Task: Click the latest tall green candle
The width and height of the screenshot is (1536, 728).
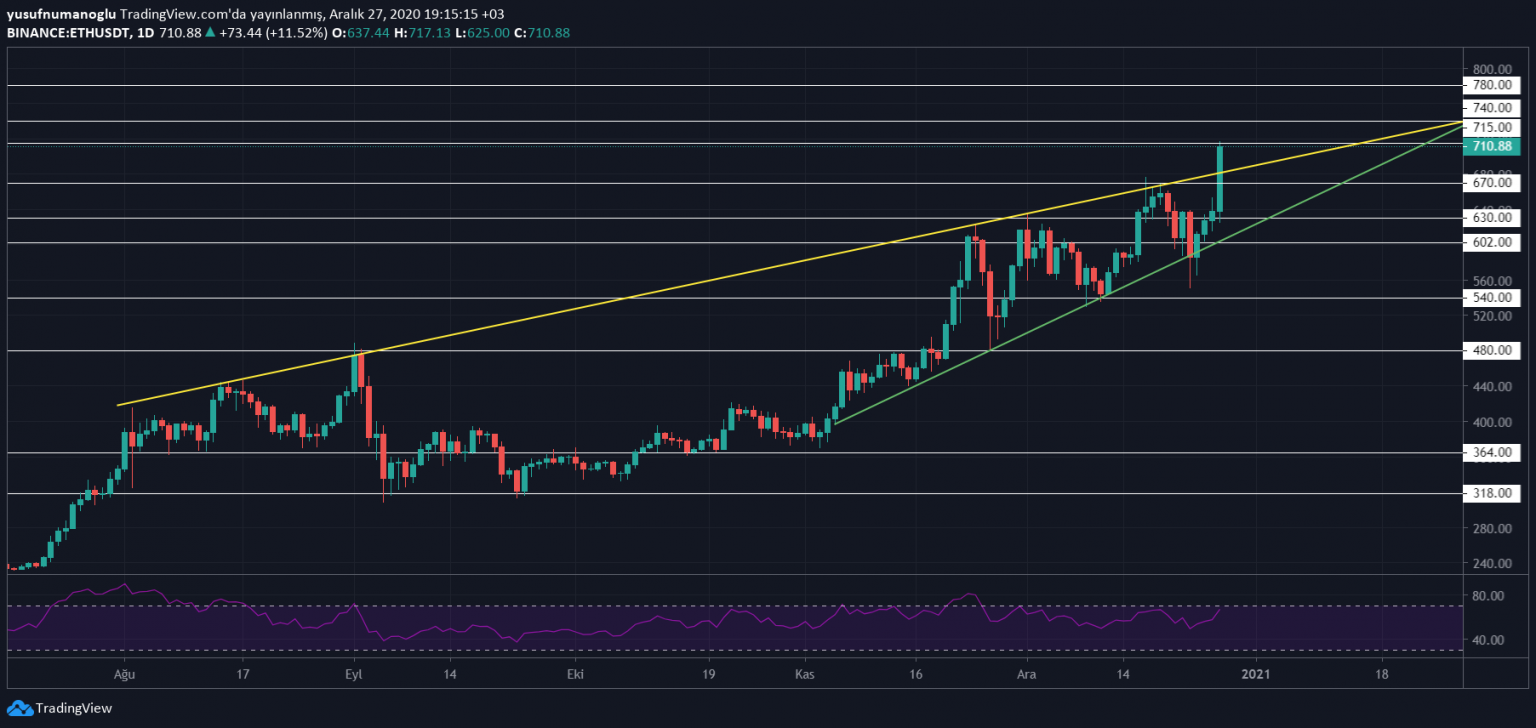Action: [x=1220, y=180]
